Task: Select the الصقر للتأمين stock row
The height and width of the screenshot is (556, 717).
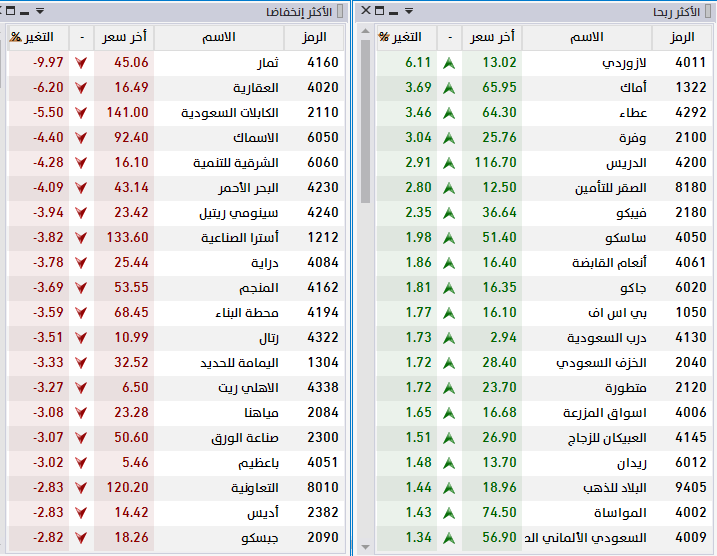Action: pyautogui.click(x=544, y=188)
